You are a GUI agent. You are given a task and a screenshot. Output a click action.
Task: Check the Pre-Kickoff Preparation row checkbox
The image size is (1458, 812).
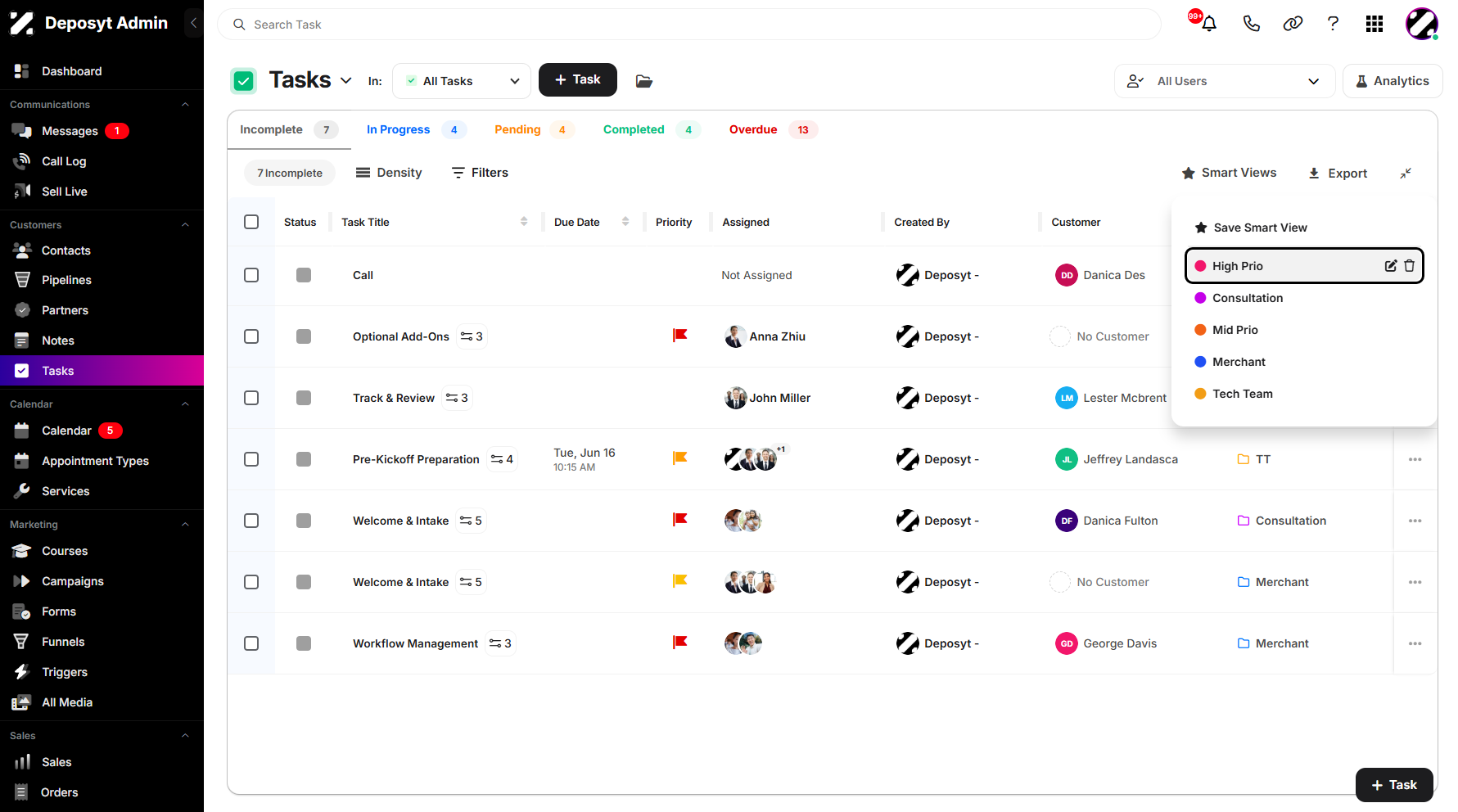pyautogui.click(x=251, y=459)
